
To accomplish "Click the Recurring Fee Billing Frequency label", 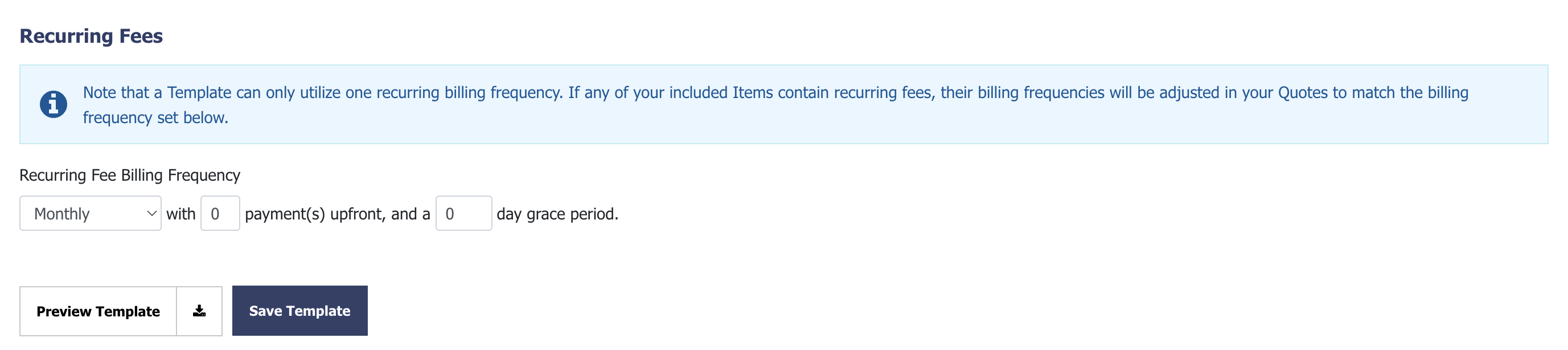I will (130, 176).
